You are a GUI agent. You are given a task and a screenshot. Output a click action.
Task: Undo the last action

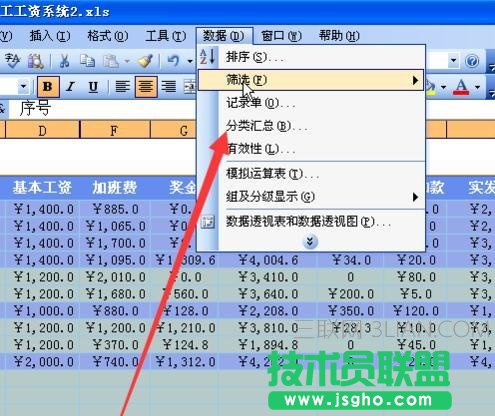pyautogui.click(x=173, y=61)
